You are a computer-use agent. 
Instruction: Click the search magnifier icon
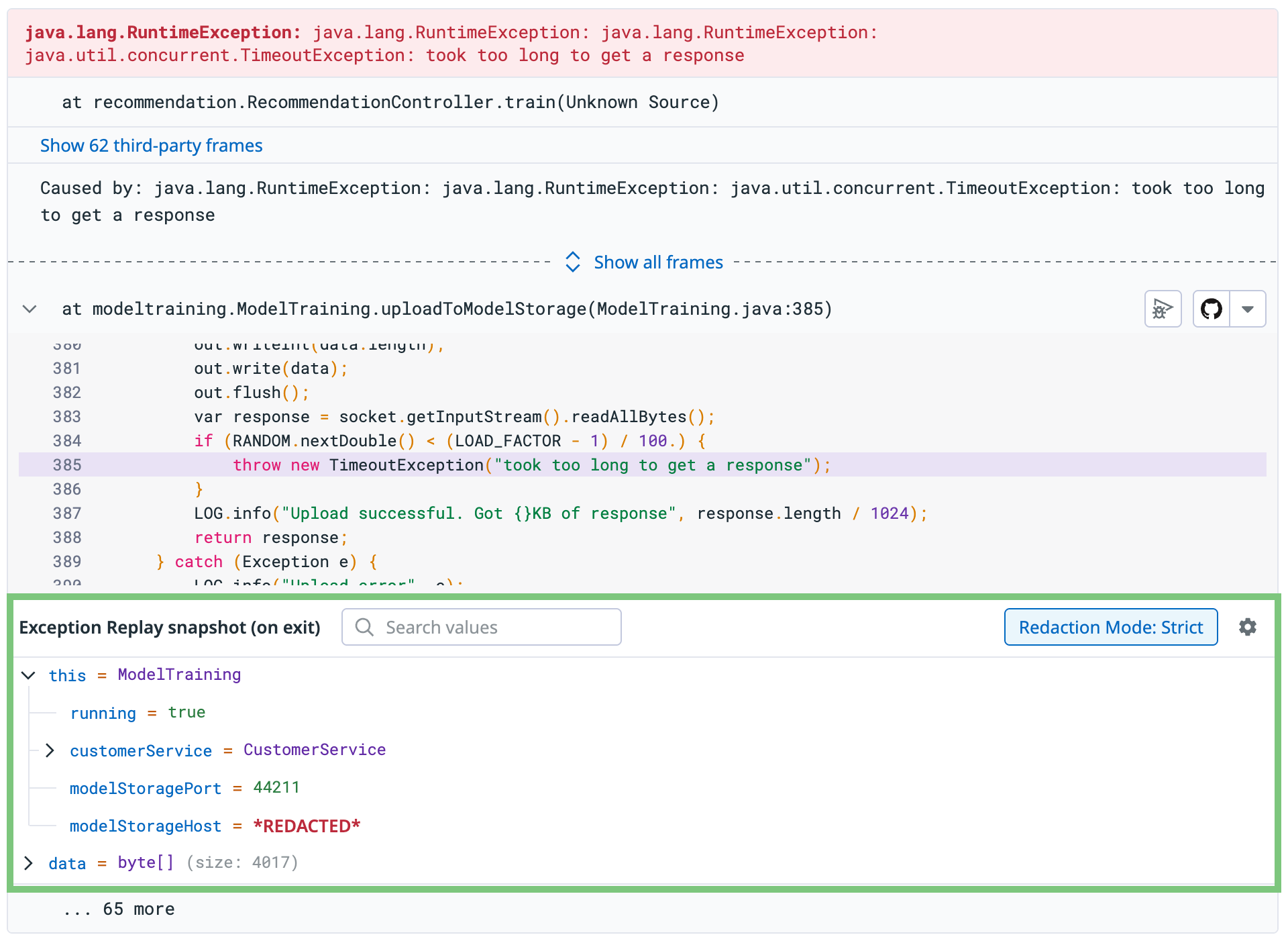click(x=364, y=628)
